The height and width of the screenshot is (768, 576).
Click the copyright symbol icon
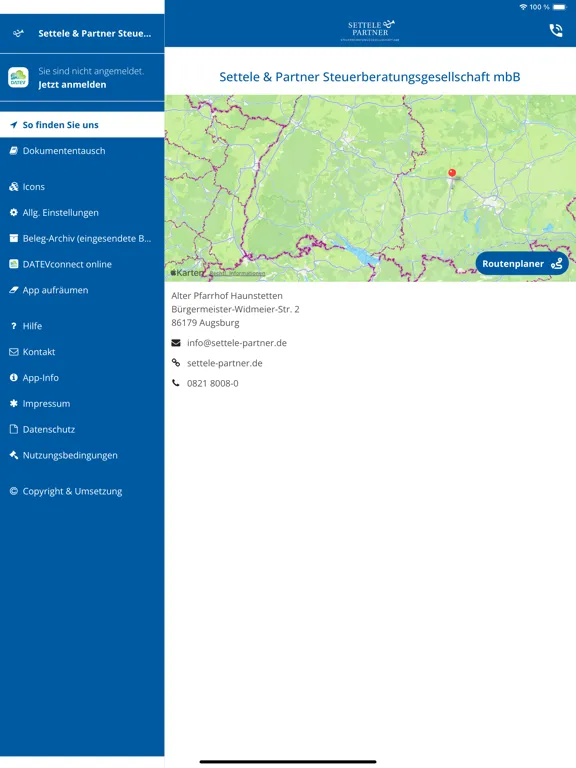(14, 491)
